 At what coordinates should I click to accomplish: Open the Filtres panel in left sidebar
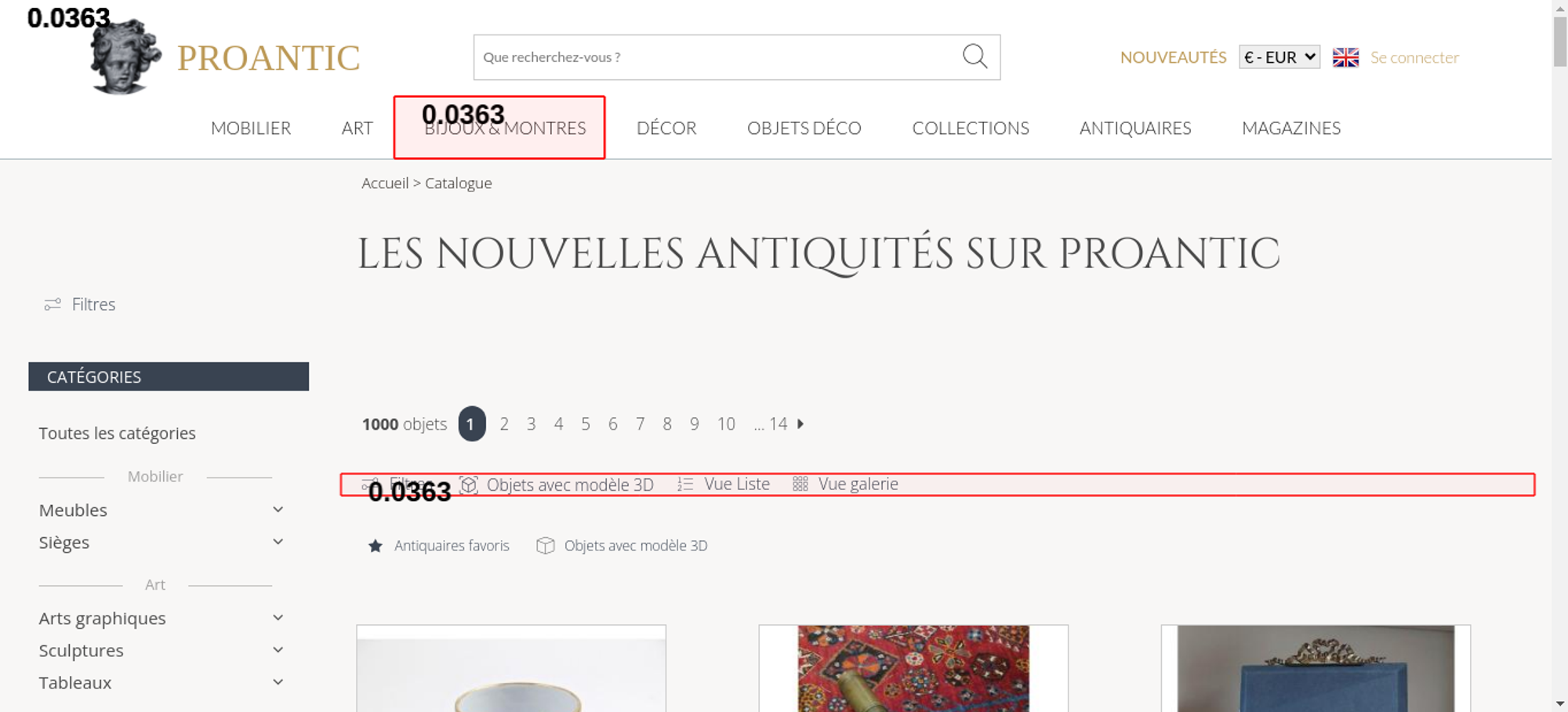(x=80, y=304)
